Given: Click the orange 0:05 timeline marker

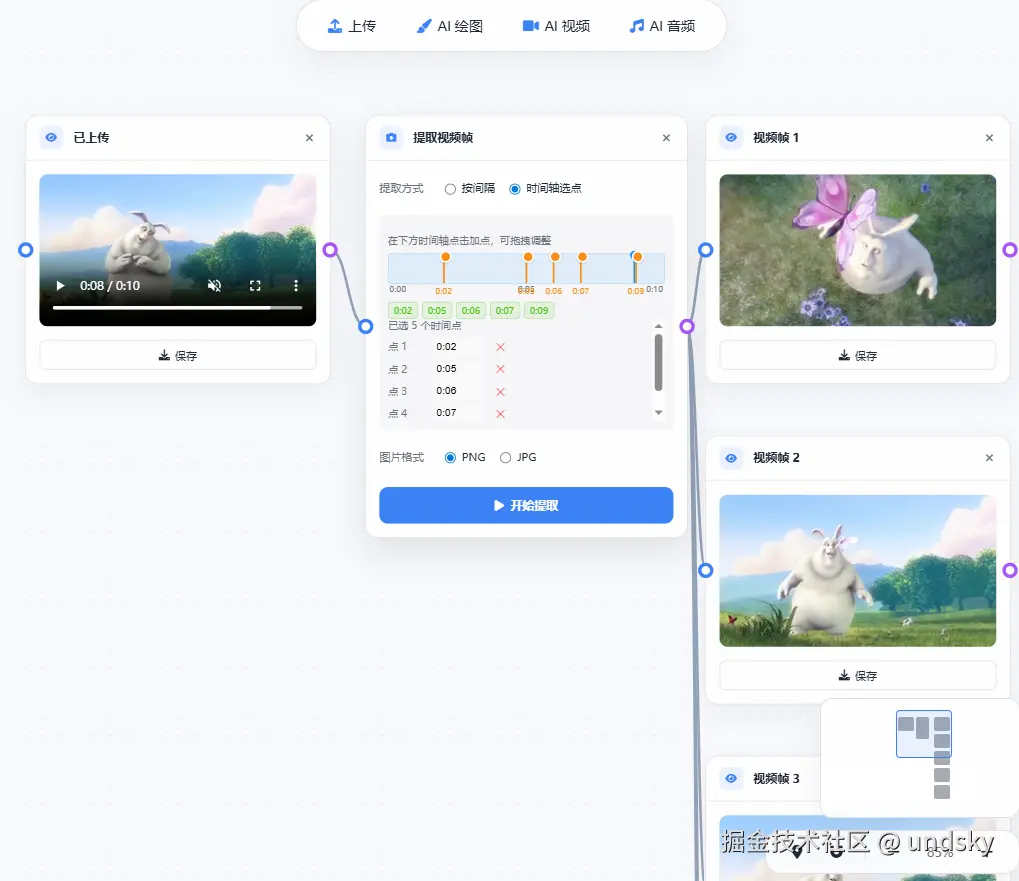Looking at the screenshot, I should pyautogui.click(x=527, y=257).
